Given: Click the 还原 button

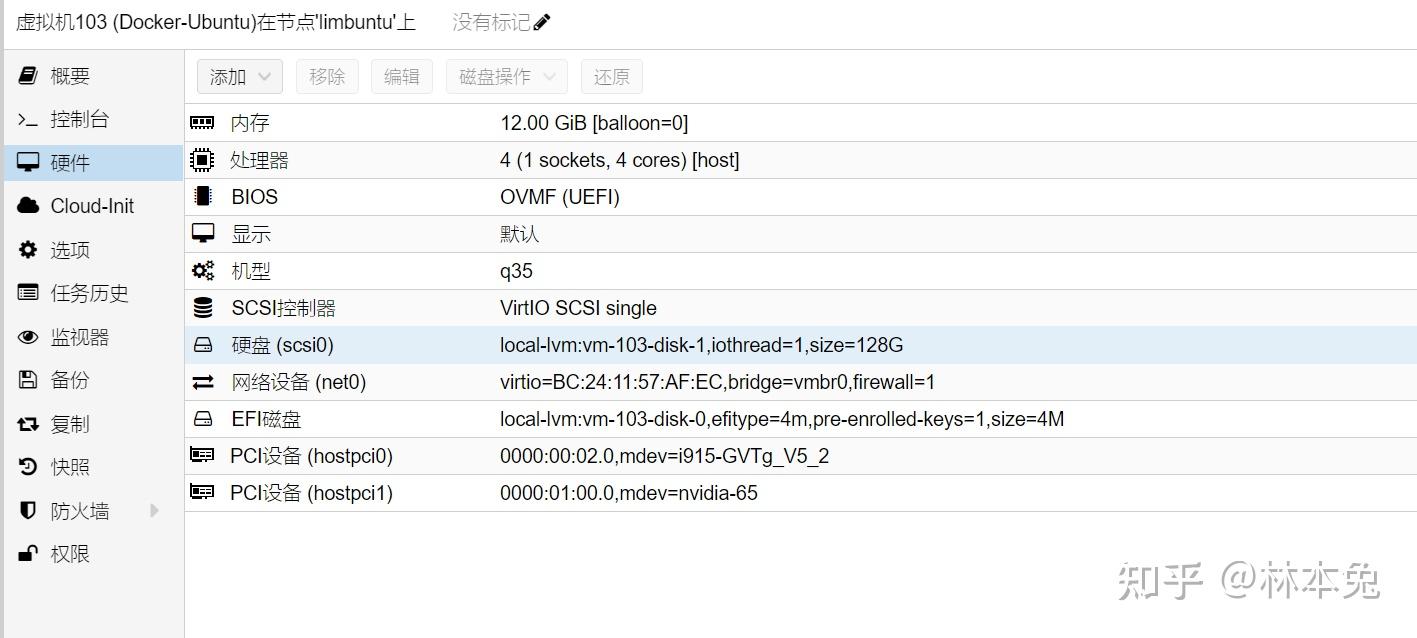Looking at the screenshot, I should tap(611, 76).
